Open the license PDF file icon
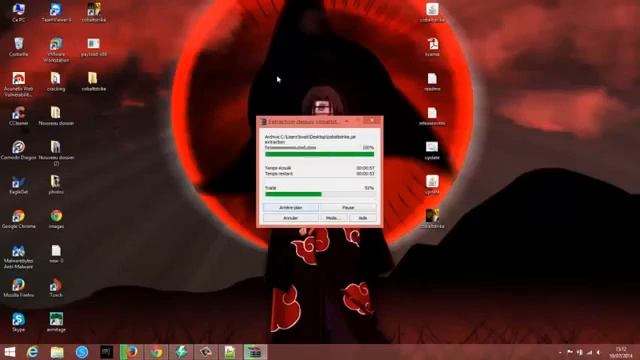Screen dimensions: 640x360 click(x=432, y=47)
